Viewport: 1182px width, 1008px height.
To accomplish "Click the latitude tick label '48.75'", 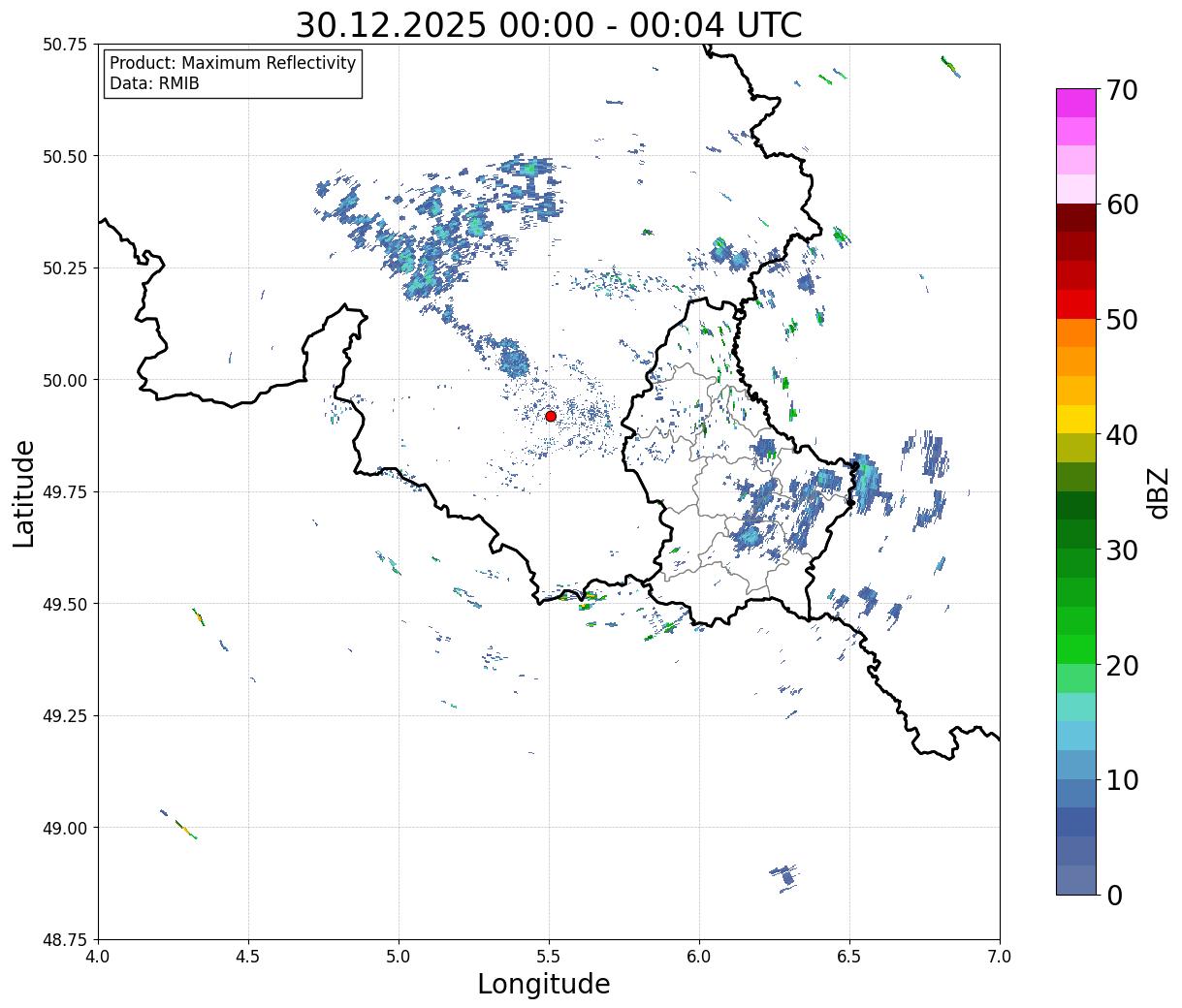I will point(65,940).
